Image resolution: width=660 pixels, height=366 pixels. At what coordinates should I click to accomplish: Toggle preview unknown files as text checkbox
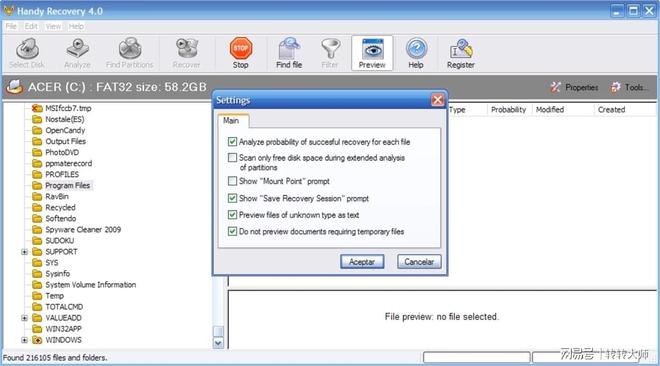(232, 215)
